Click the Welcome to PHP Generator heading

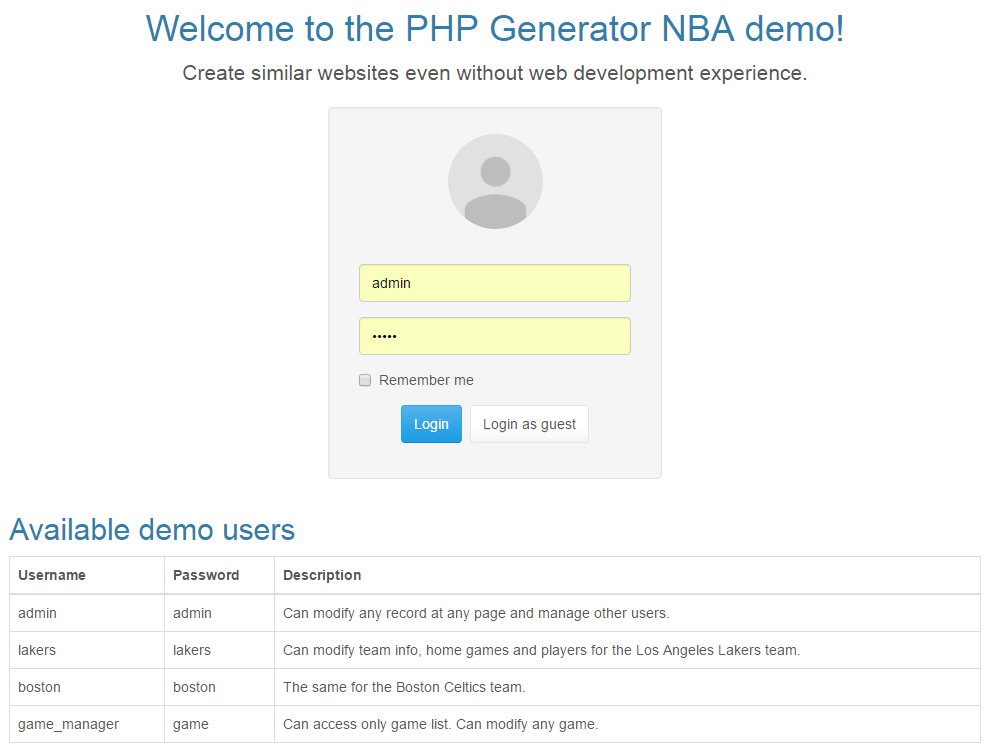tap(495, 29)
